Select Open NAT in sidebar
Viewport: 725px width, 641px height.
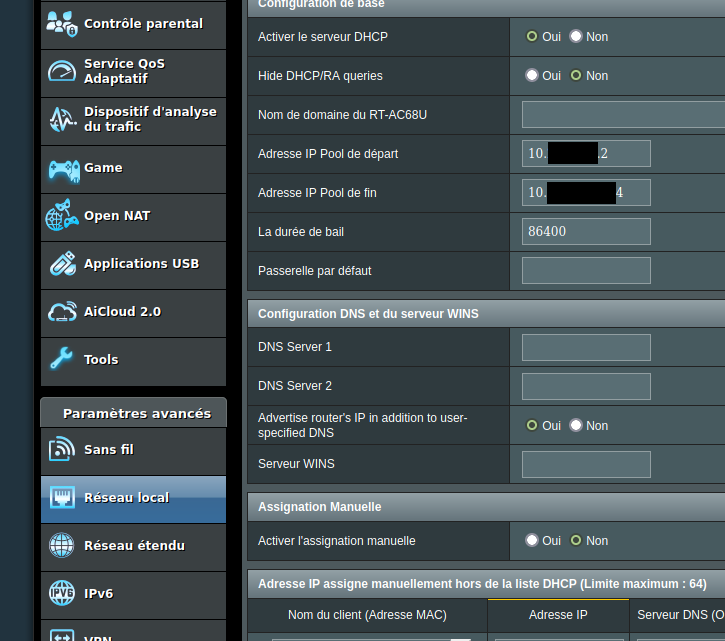coord(133,217)
